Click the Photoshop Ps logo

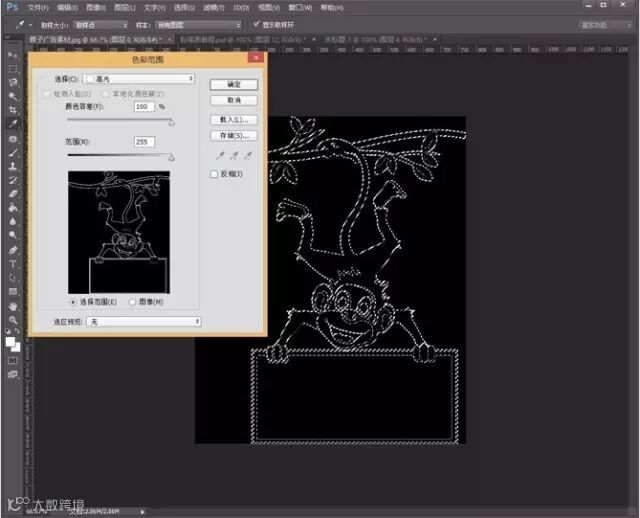12,7
